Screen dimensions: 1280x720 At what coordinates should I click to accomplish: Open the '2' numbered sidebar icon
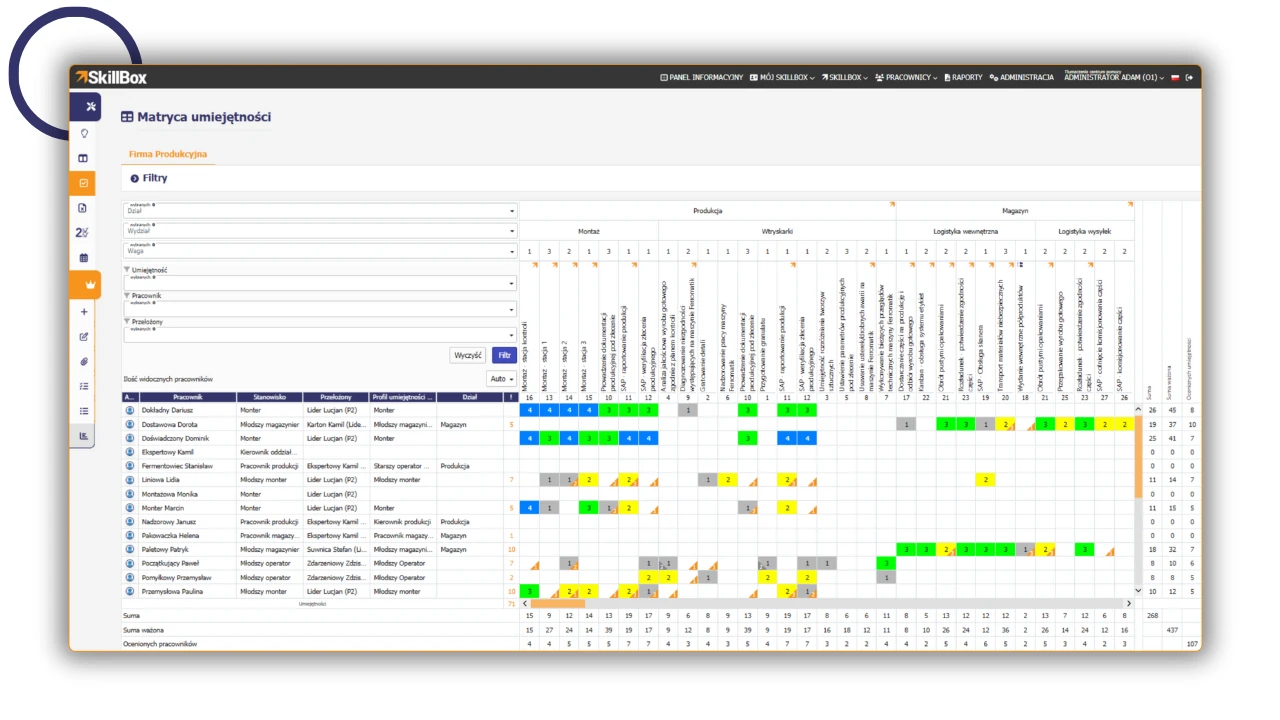(83, 232)
